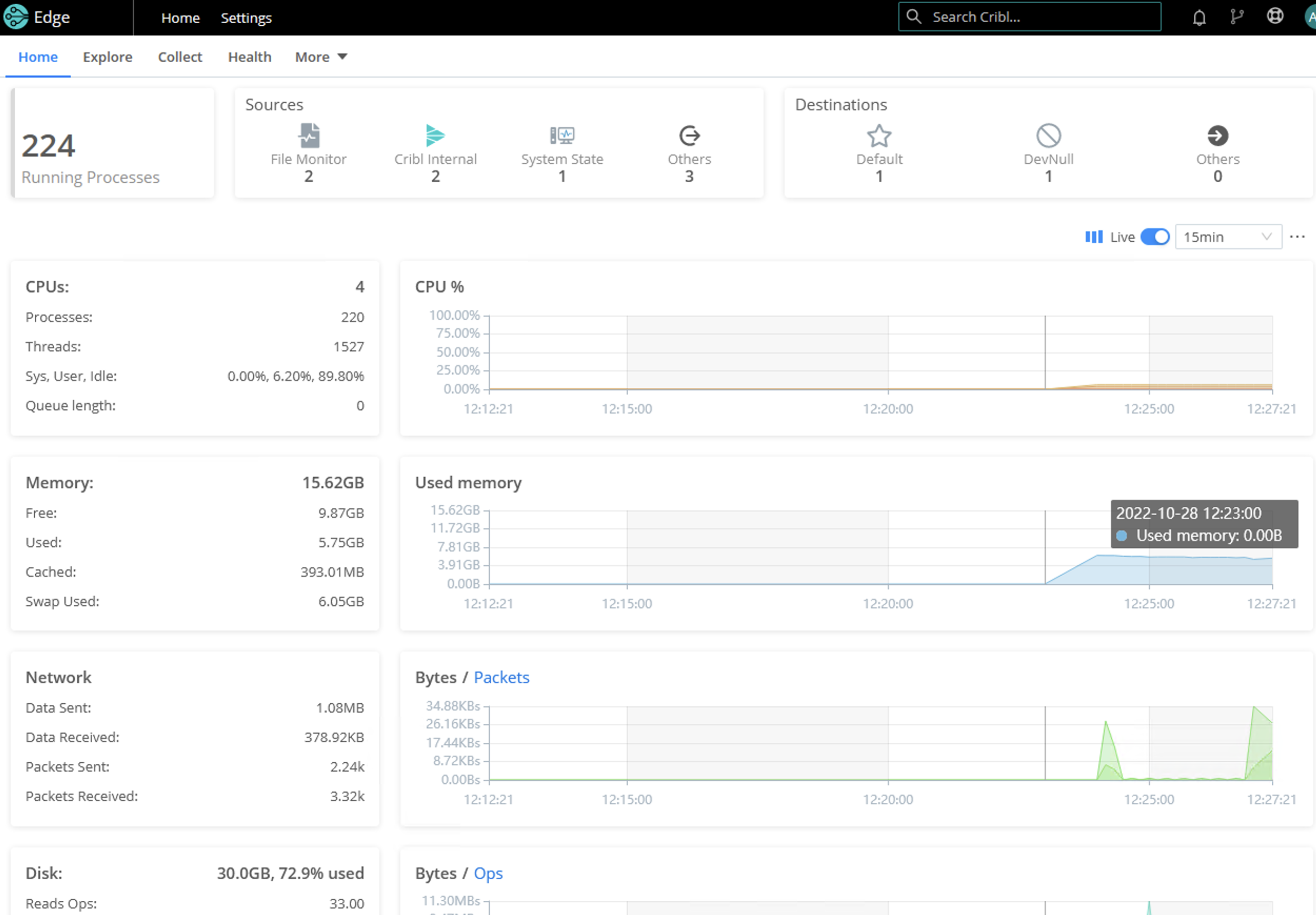Click the Packets Received value 3.32k

click(347, 796)
